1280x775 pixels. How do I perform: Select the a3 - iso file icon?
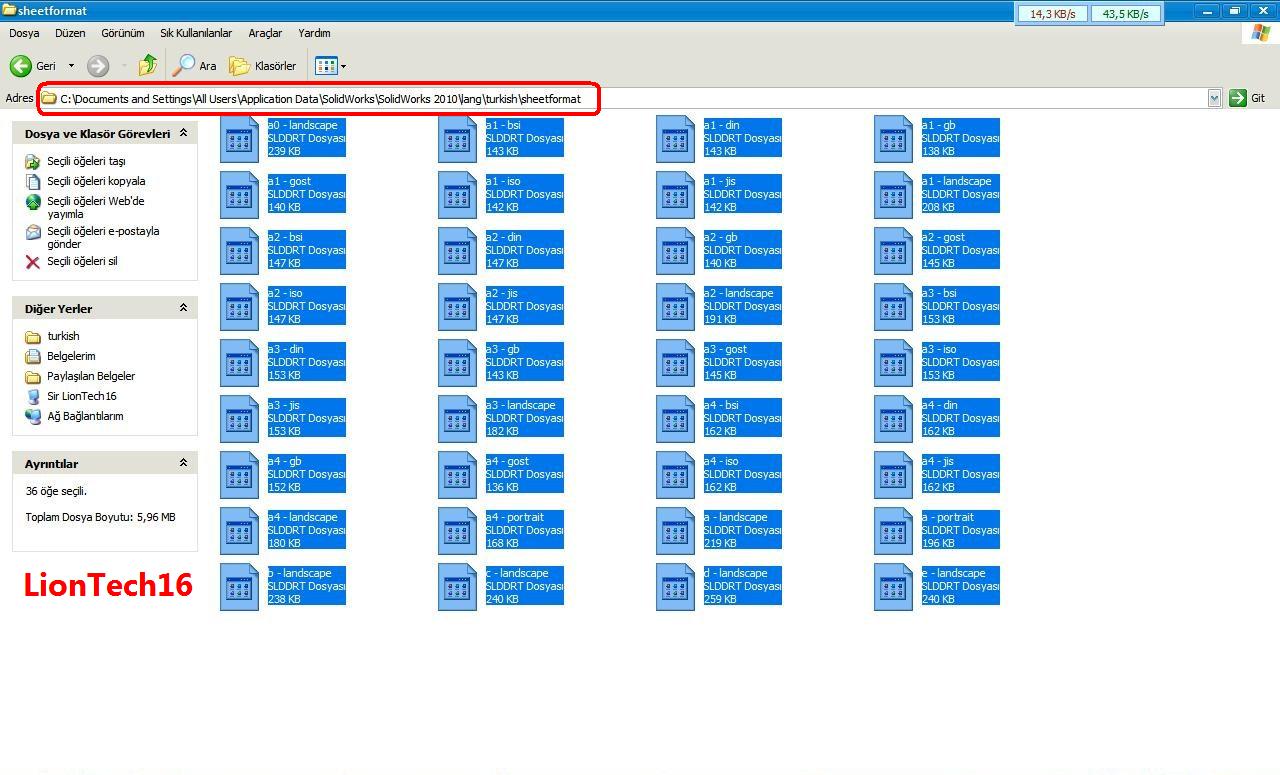[893, 363]
